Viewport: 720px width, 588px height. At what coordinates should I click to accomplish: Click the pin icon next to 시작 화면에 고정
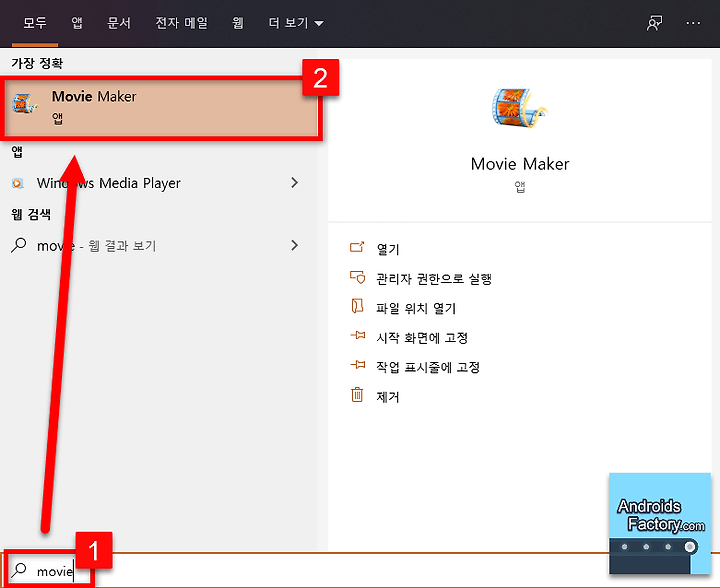[x=358, y=335]
